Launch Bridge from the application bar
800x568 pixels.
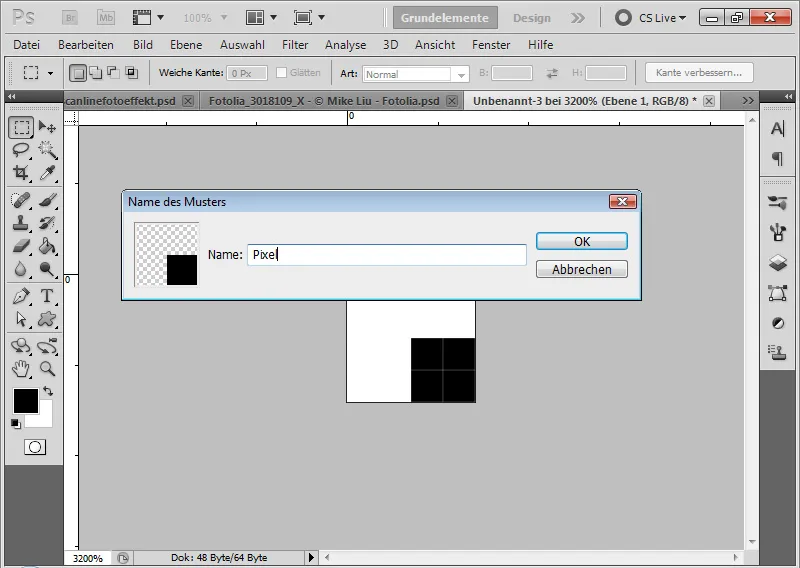click(x=70, y=18)
